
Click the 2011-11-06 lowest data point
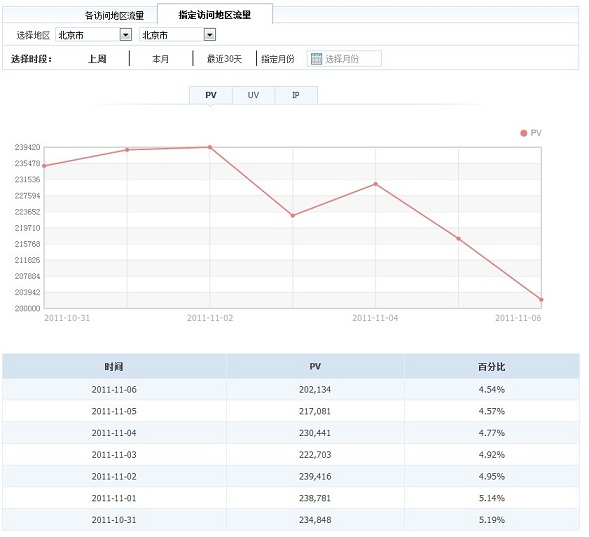pyautogui.click(x=541, y=300)
